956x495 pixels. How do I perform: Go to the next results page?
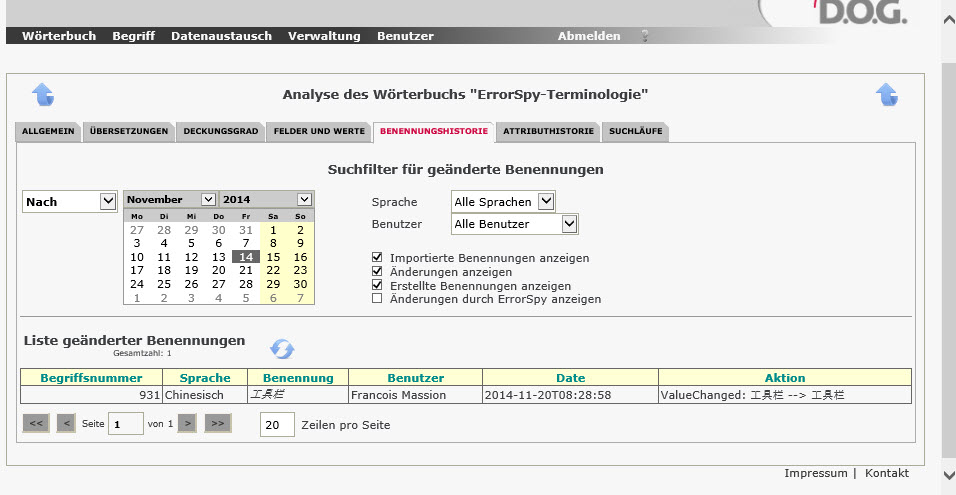186,424
